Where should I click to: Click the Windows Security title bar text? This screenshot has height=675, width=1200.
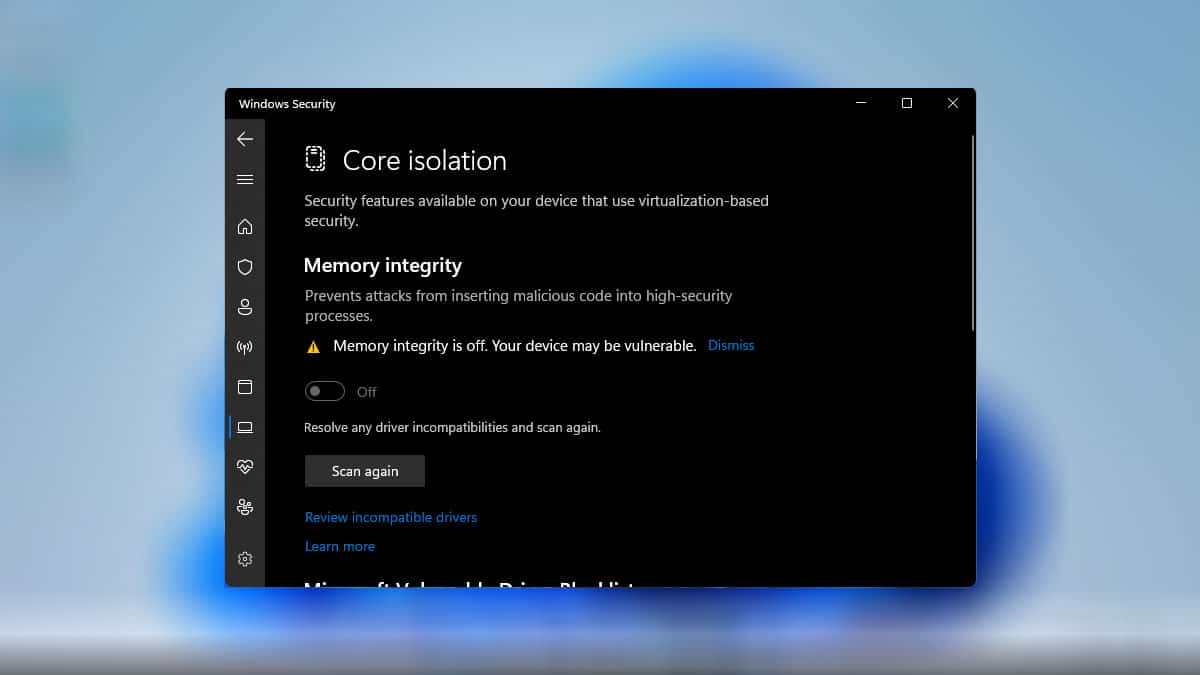coord(287,103)
